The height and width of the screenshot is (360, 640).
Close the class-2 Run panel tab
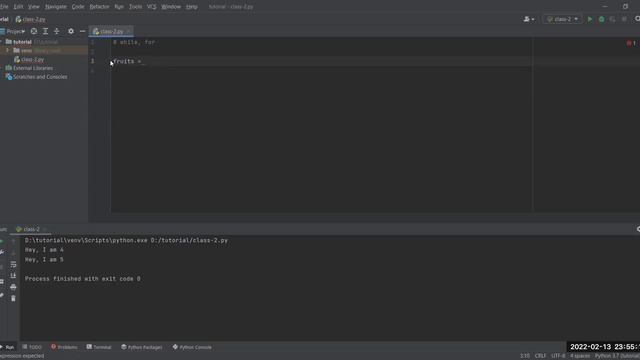point(45,229)
